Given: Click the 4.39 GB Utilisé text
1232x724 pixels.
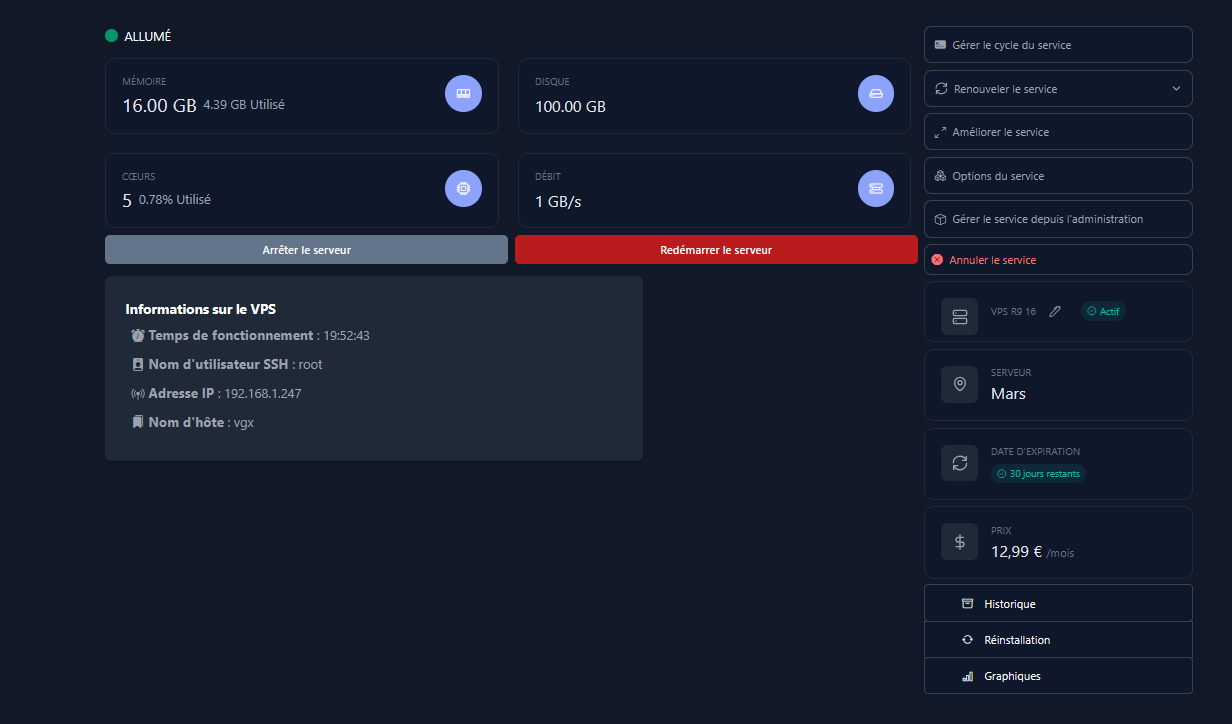Looking at the screenshot, I should tap(244, 104).
